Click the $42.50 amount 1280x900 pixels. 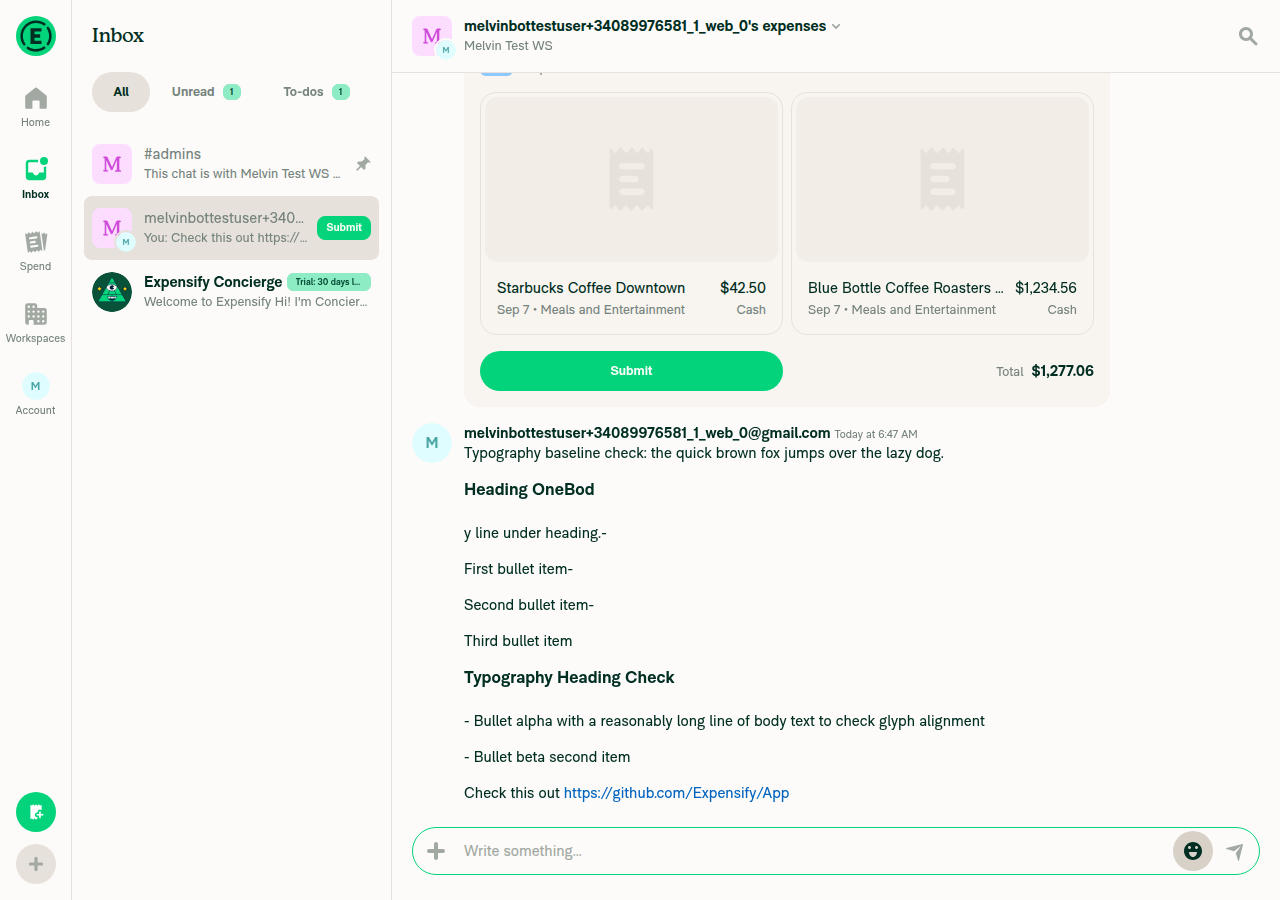(743, 288)
